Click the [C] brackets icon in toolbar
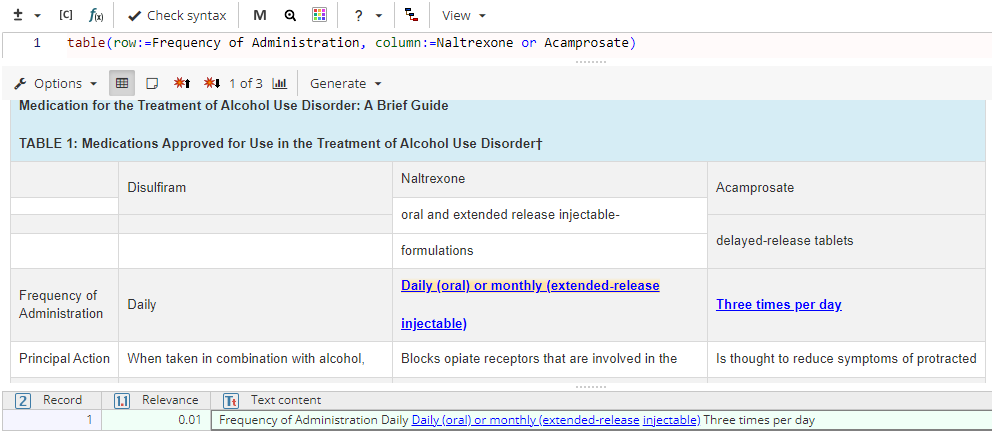This screenshot has width=992, height=432. point(66,15)
